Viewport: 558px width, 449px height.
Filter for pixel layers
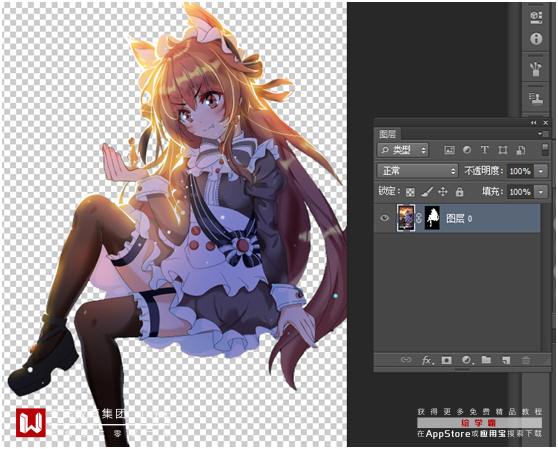449,150
